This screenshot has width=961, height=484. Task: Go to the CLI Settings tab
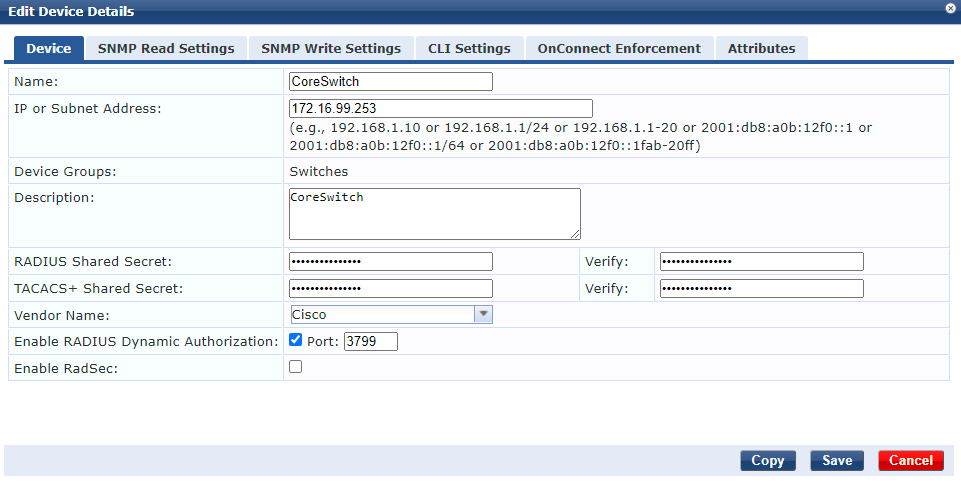[469, 48]
